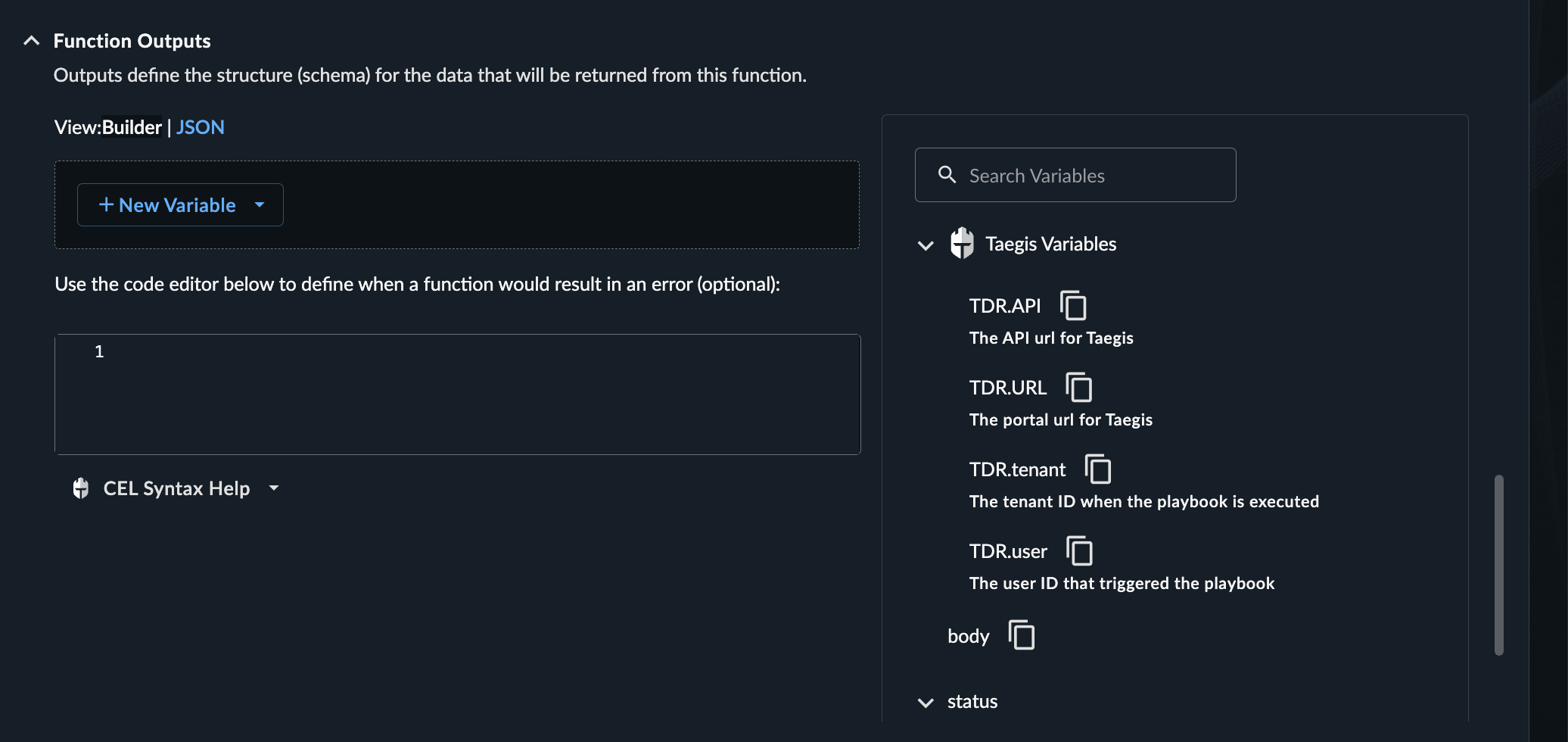This screenshot has height=742, width=1568.
Task: Copy the TDR.tenant variable
Action: click(1097, 469)
